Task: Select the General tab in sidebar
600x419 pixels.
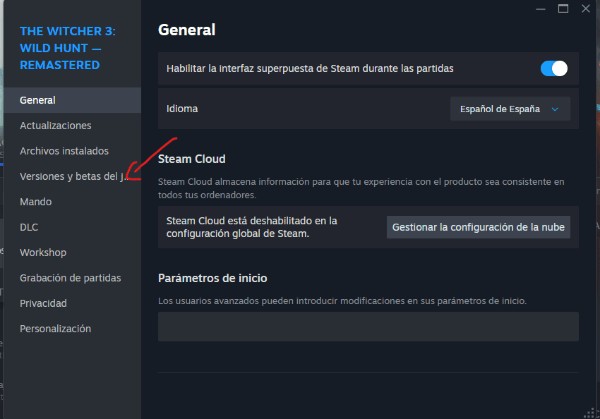Action: click(72, 100)
